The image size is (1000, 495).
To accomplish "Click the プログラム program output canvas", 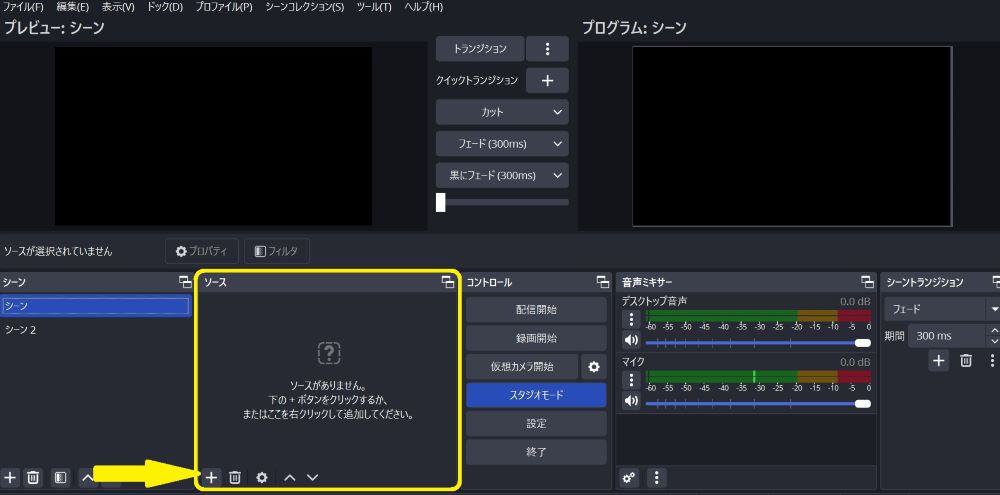I will coord(792,136).
